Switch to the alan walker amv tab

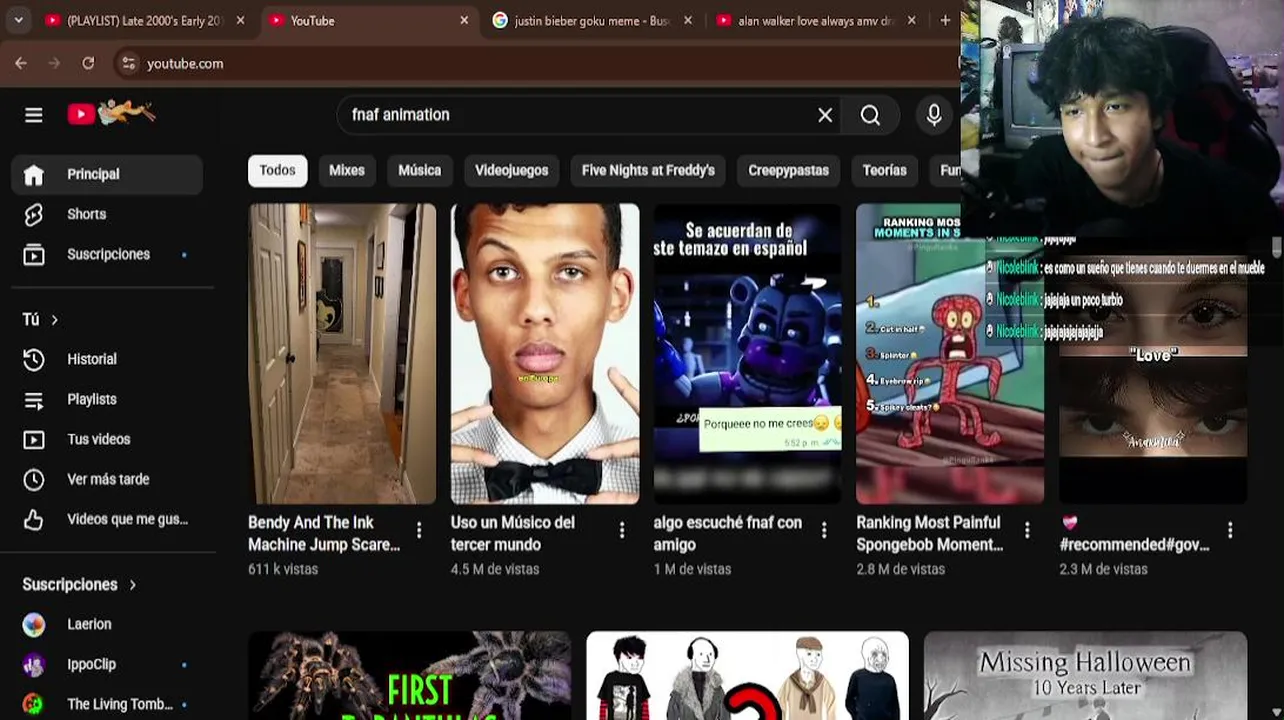click(815, 20)
